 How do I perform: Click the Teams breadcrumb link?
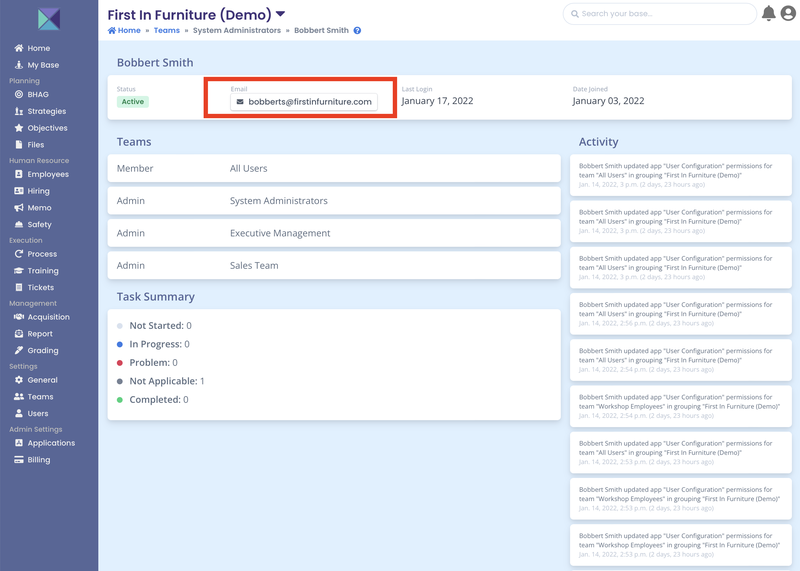click(x=166, y=31)
